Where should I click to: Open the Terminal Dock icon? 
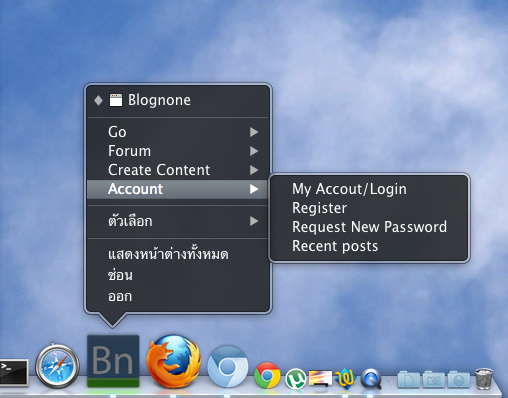pos(13,372)
